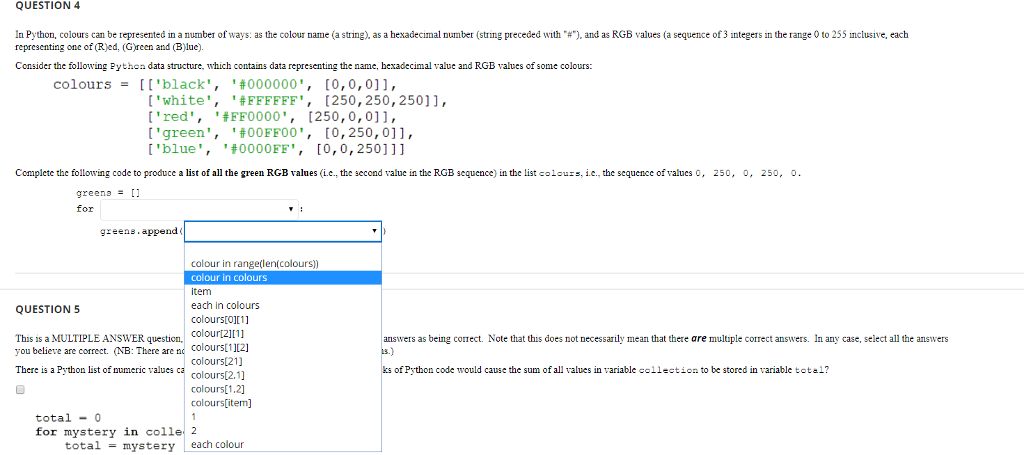Choose 'colours[0][1]' from the list
The height and width of the screenshot is (455, 1024).
pos(283,320)
